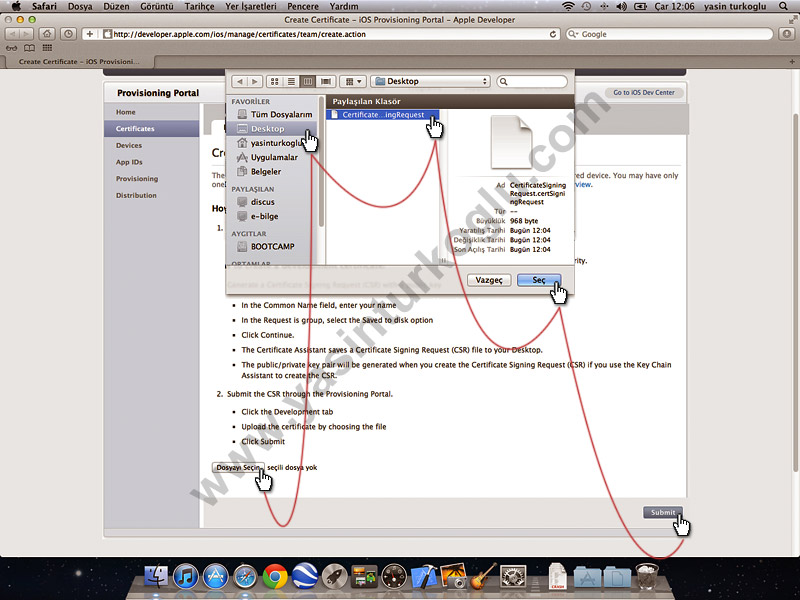Switch file dialog to list view

pos(291,82)
